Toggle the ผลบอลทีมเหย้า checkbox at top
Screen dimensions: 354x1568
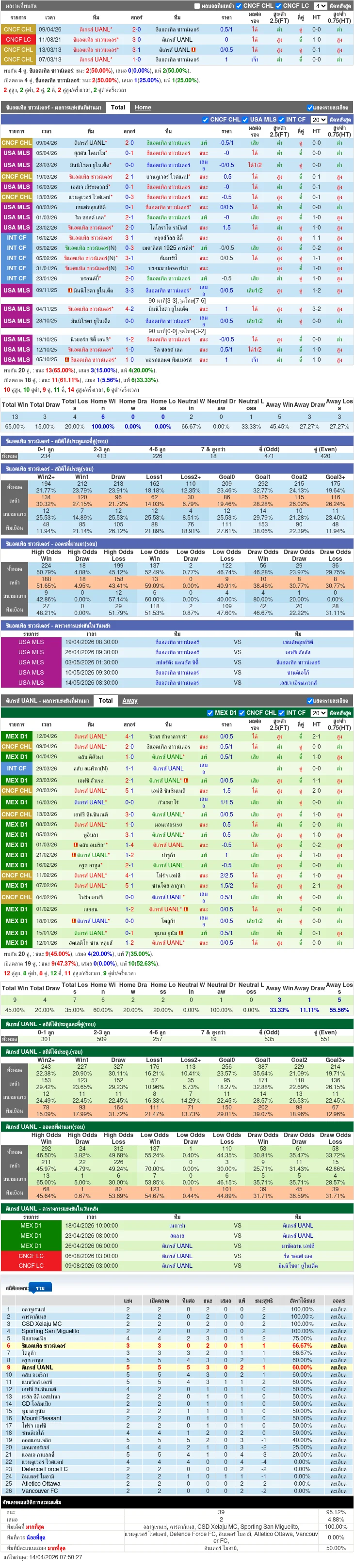tap(197, 6)
